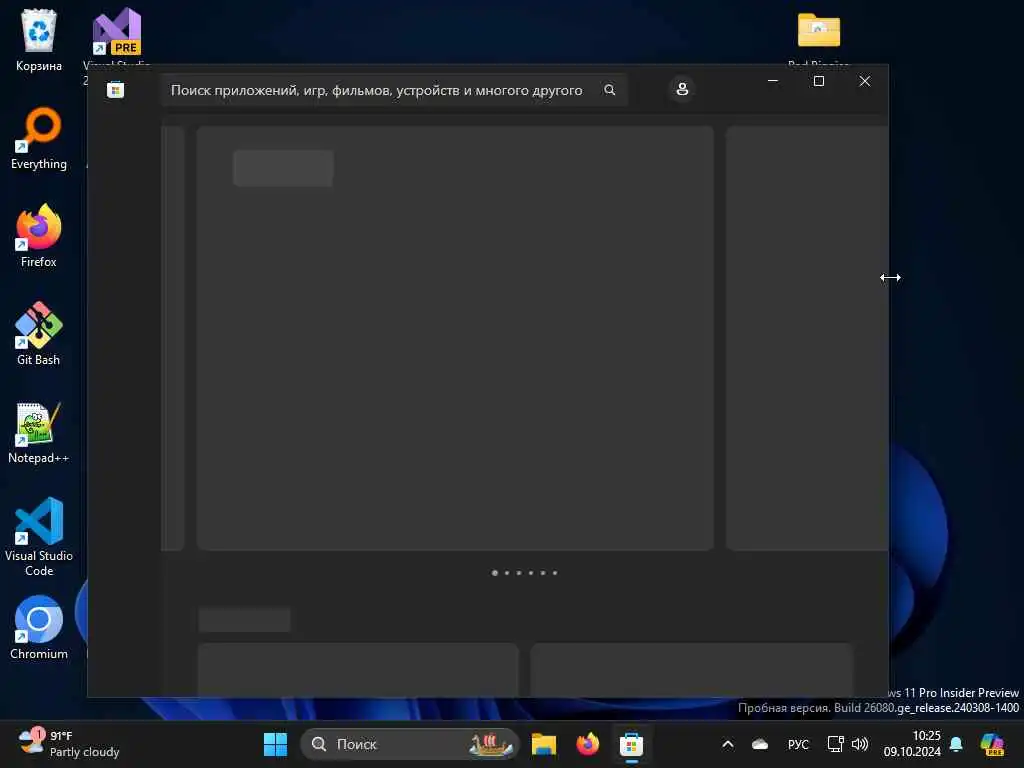Open Firefox from the taskbar
This screenshot has height=768, width=1024.
(588, 744)
